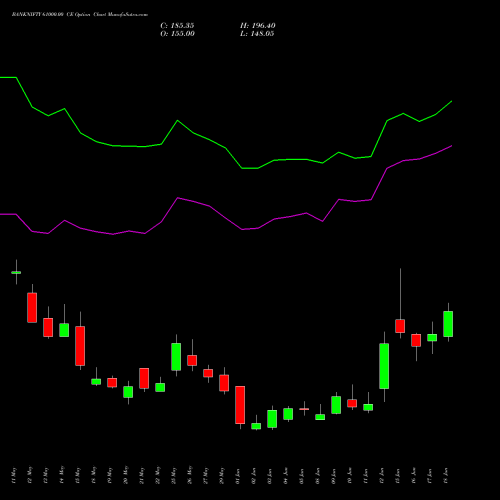Click the green candle above 25 May
The height and width of the screenshot is (500, 500).
click(x=176, y=357)
